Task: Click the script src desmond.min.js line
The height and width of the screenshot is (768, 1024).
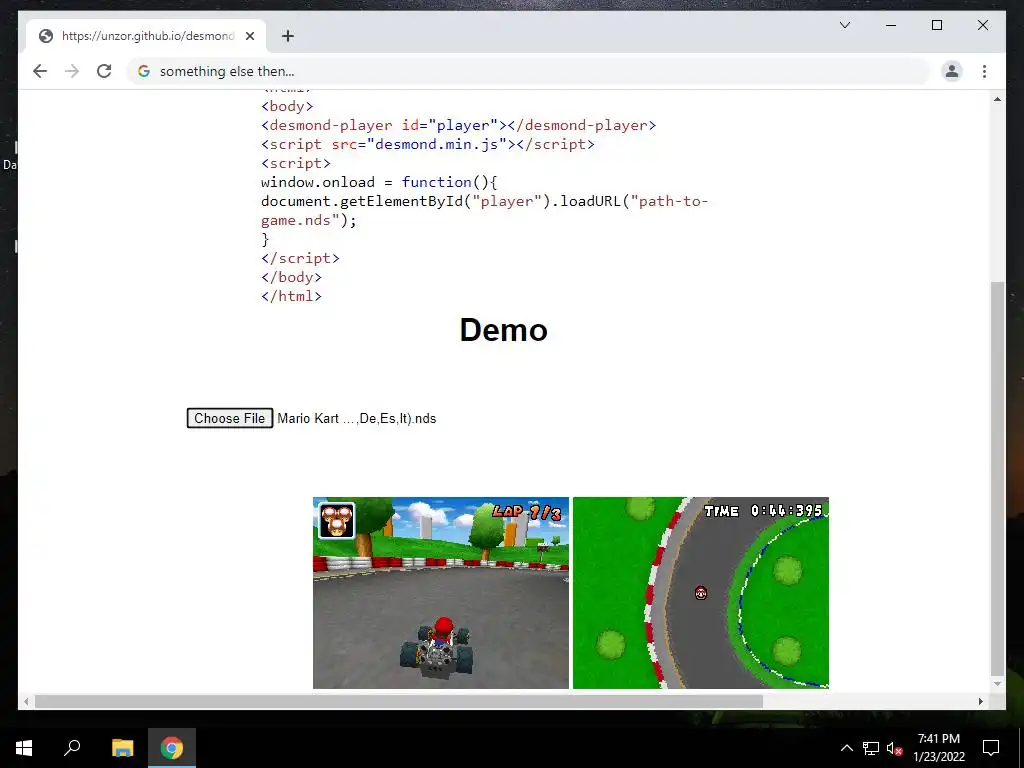Action: (428, 144)
